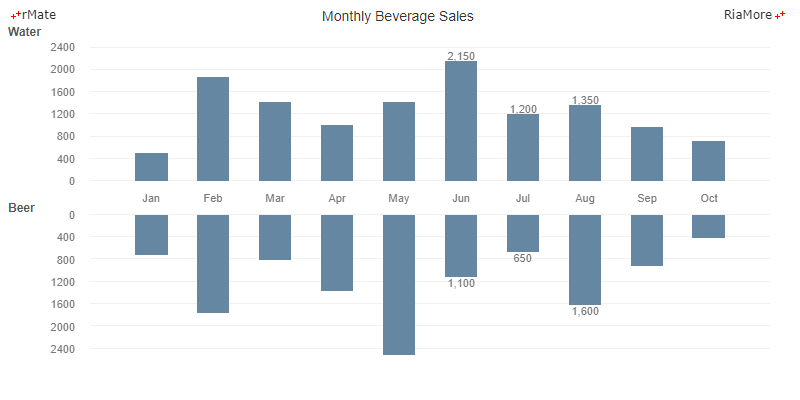Click the Water series axis title
The width and height of the screenshot is (800, 400).
point(25,32)
